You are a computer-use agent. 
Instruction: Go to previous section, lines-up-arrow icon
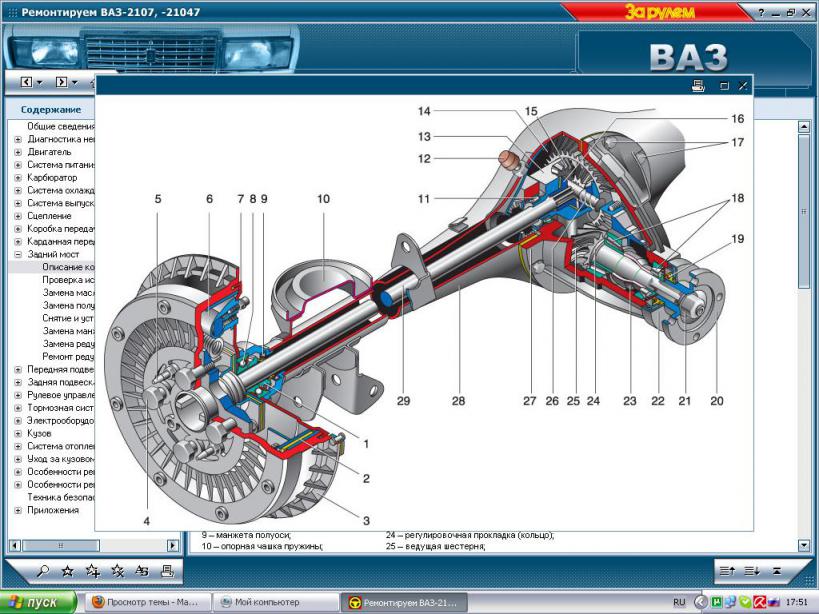[x=728, y=571]
